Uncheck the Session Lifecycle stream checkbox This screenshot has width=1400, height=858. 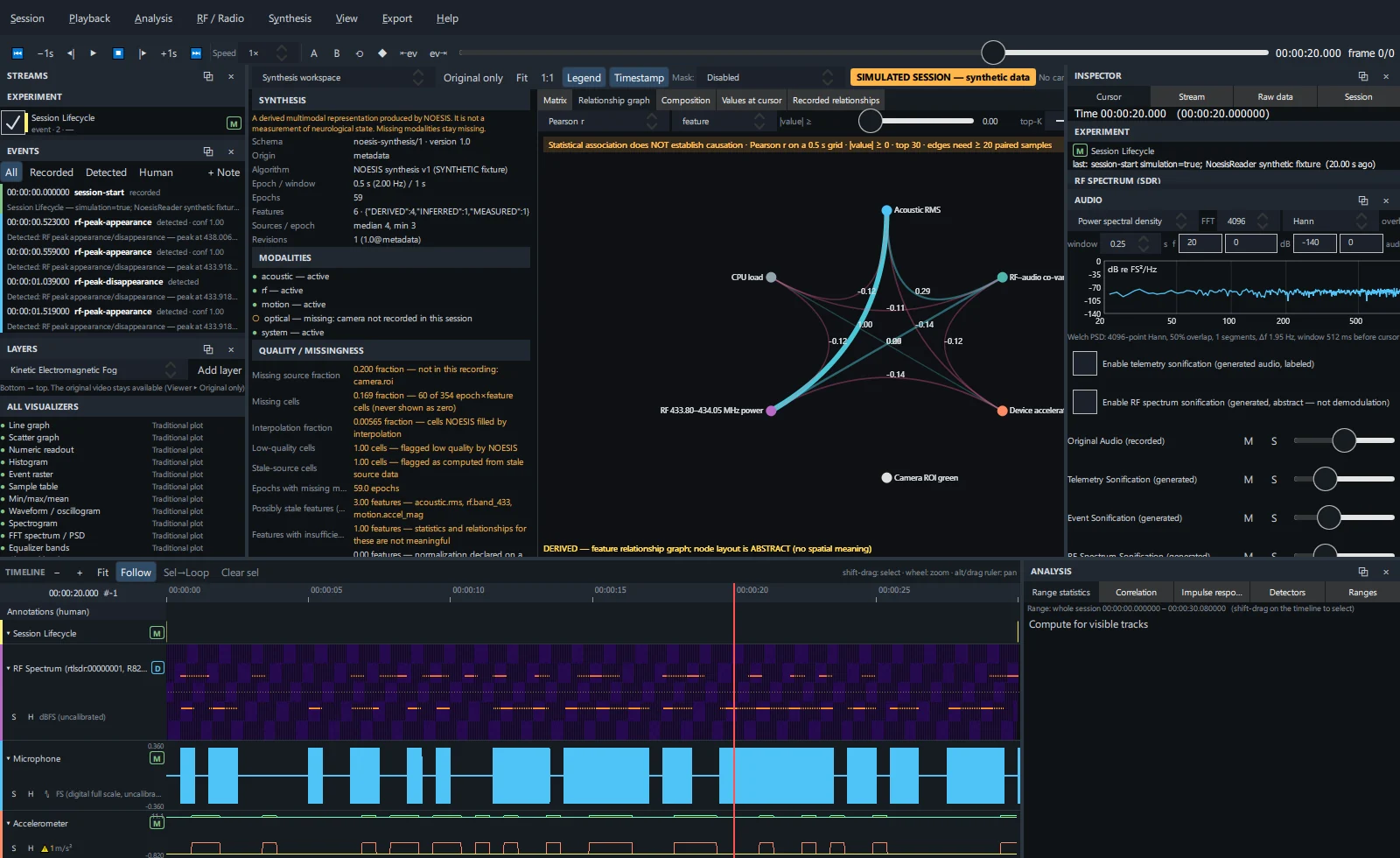[x=13, y=123]
